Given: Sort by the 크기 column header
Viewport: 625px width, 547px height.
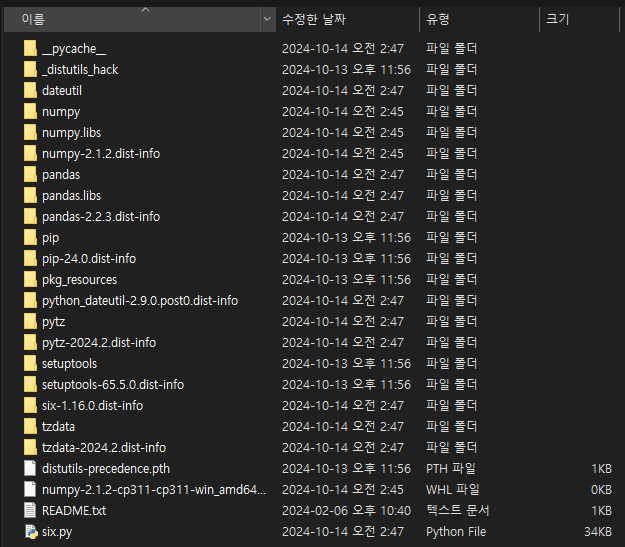Looking at the screenshot, I should 579,19.
